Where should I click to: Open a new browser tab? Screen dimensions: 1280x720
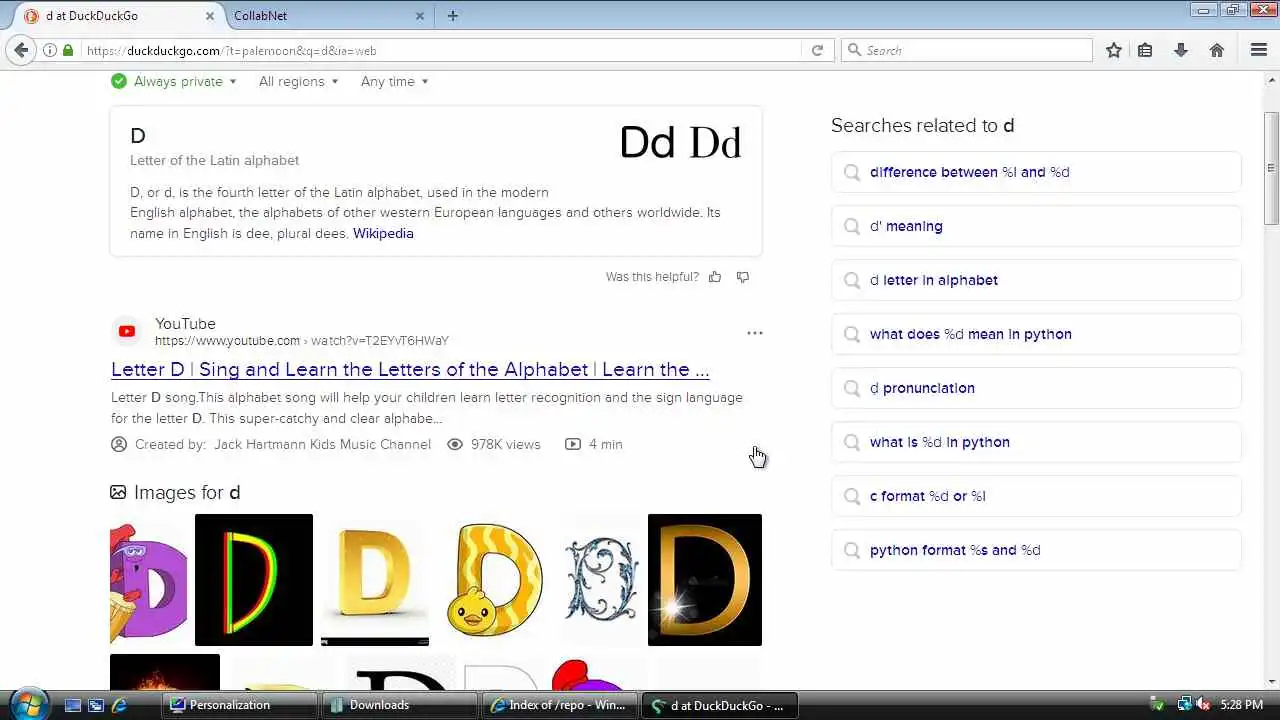[453, 16]
